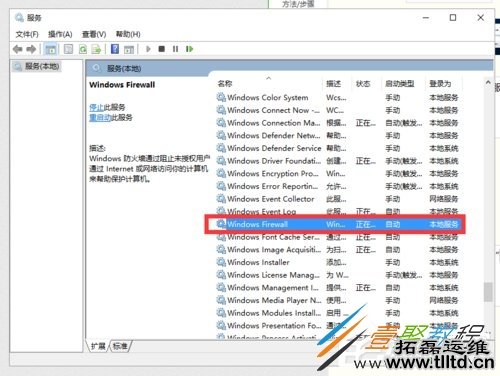
Task: Close the 服务 window
Action: [x=480, y=18]
